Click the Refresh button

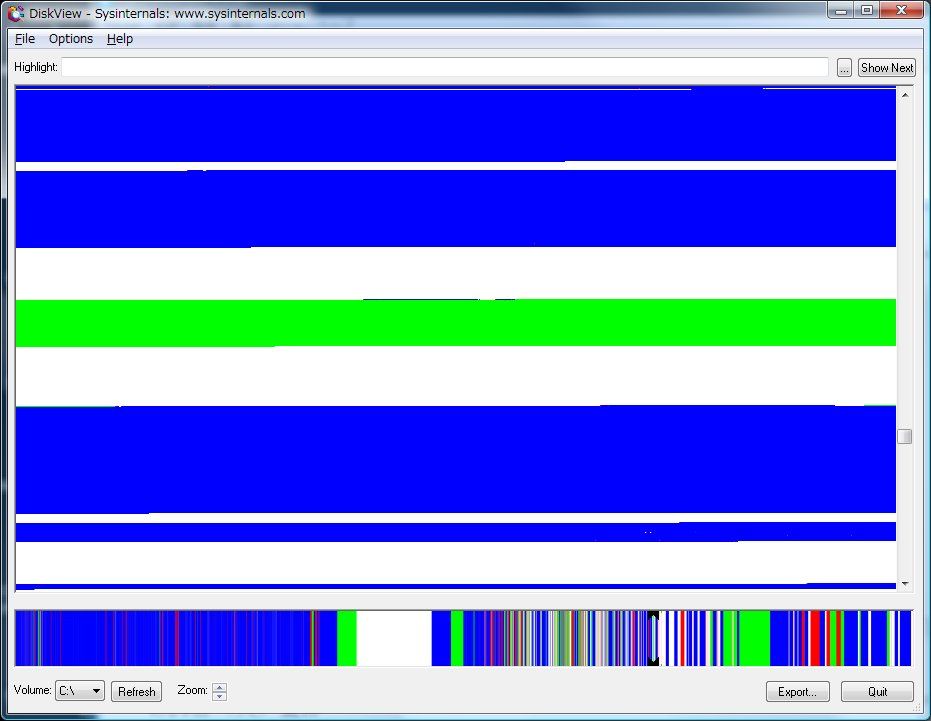(x=137, y=691)
